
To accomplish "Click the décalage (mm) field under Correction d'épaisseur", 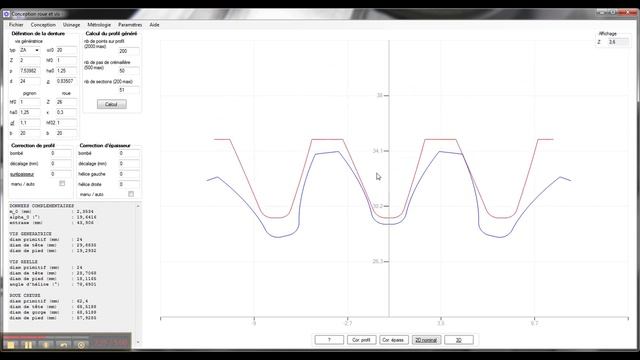I will point(129,163).
